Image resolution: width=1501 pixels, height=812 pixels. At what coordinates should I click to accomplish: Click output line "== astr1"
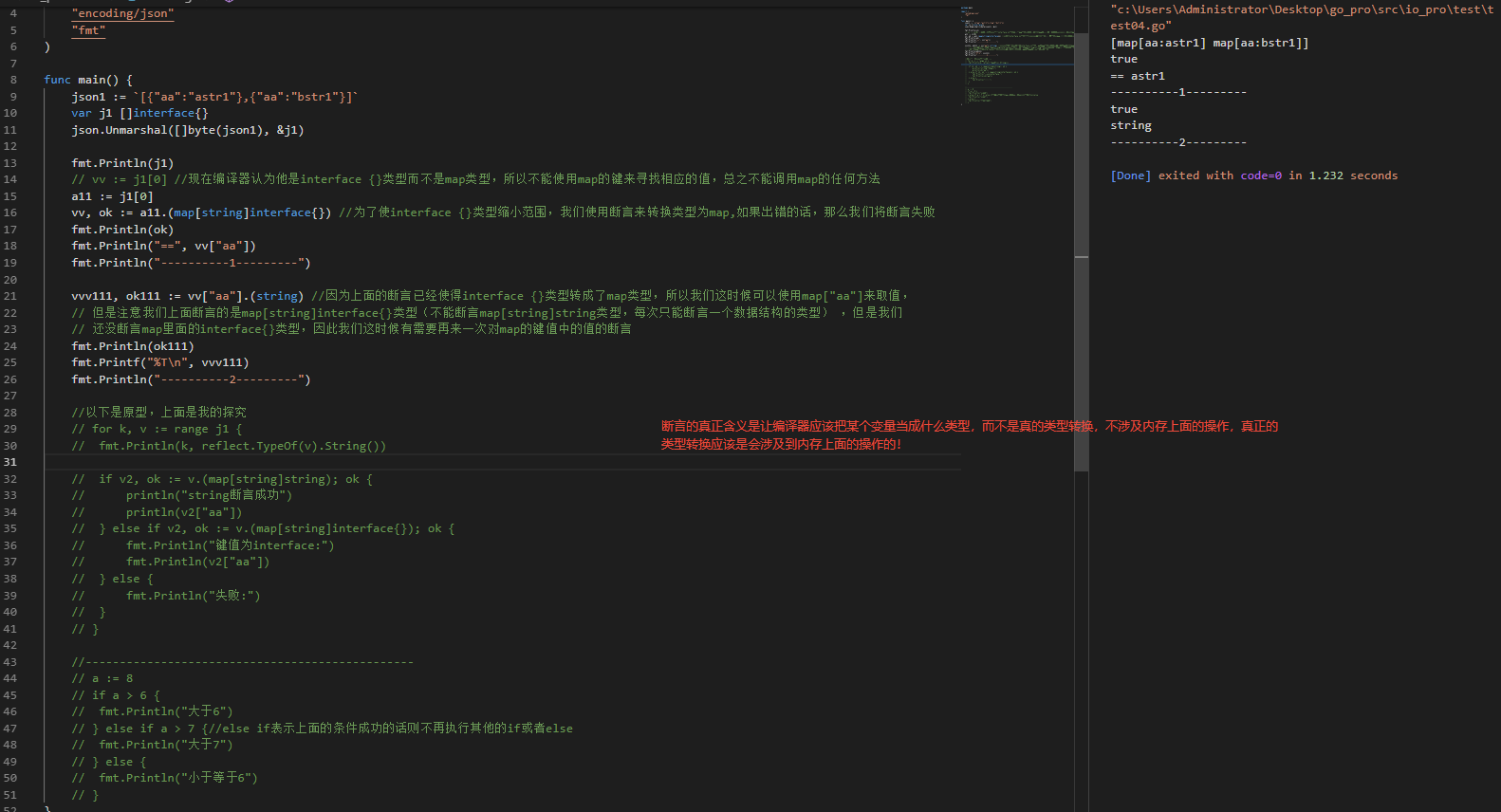(x=1138, y=76)
